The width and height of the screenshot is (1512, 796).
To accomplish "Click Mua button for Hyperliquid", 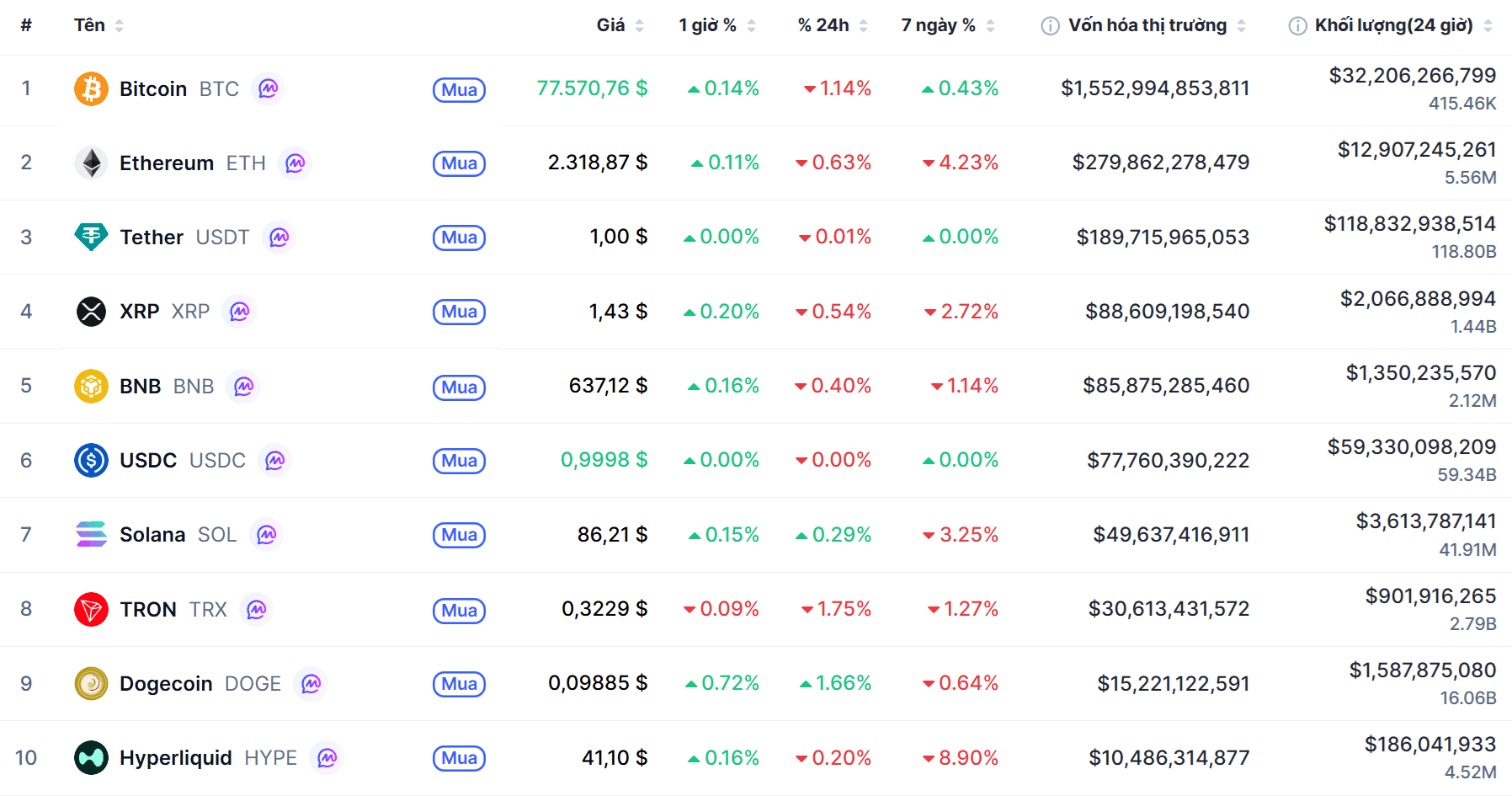I will click(x=459, y=758).
